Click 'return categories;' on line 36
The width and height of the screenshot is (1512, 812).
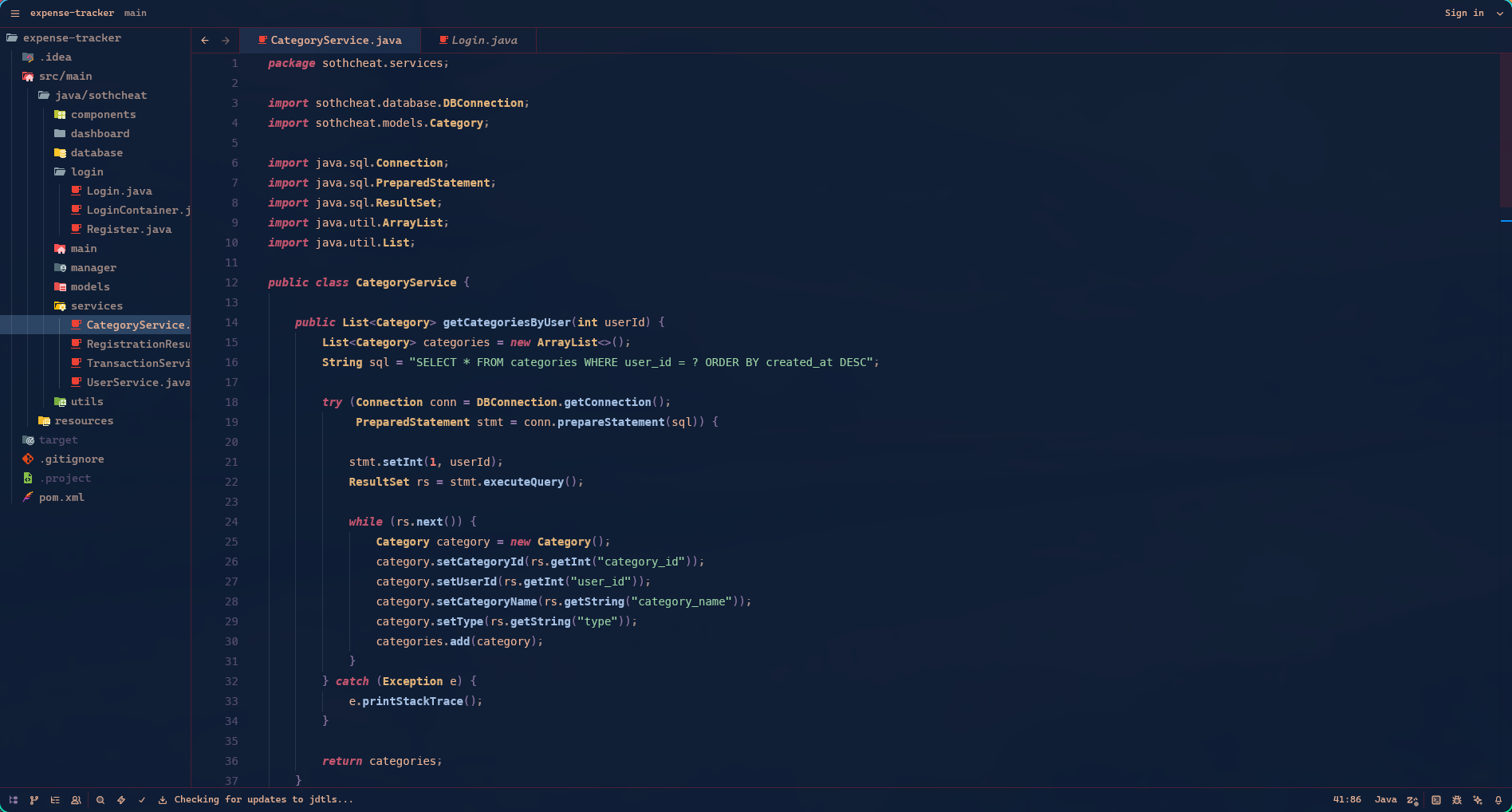point(382,761)
